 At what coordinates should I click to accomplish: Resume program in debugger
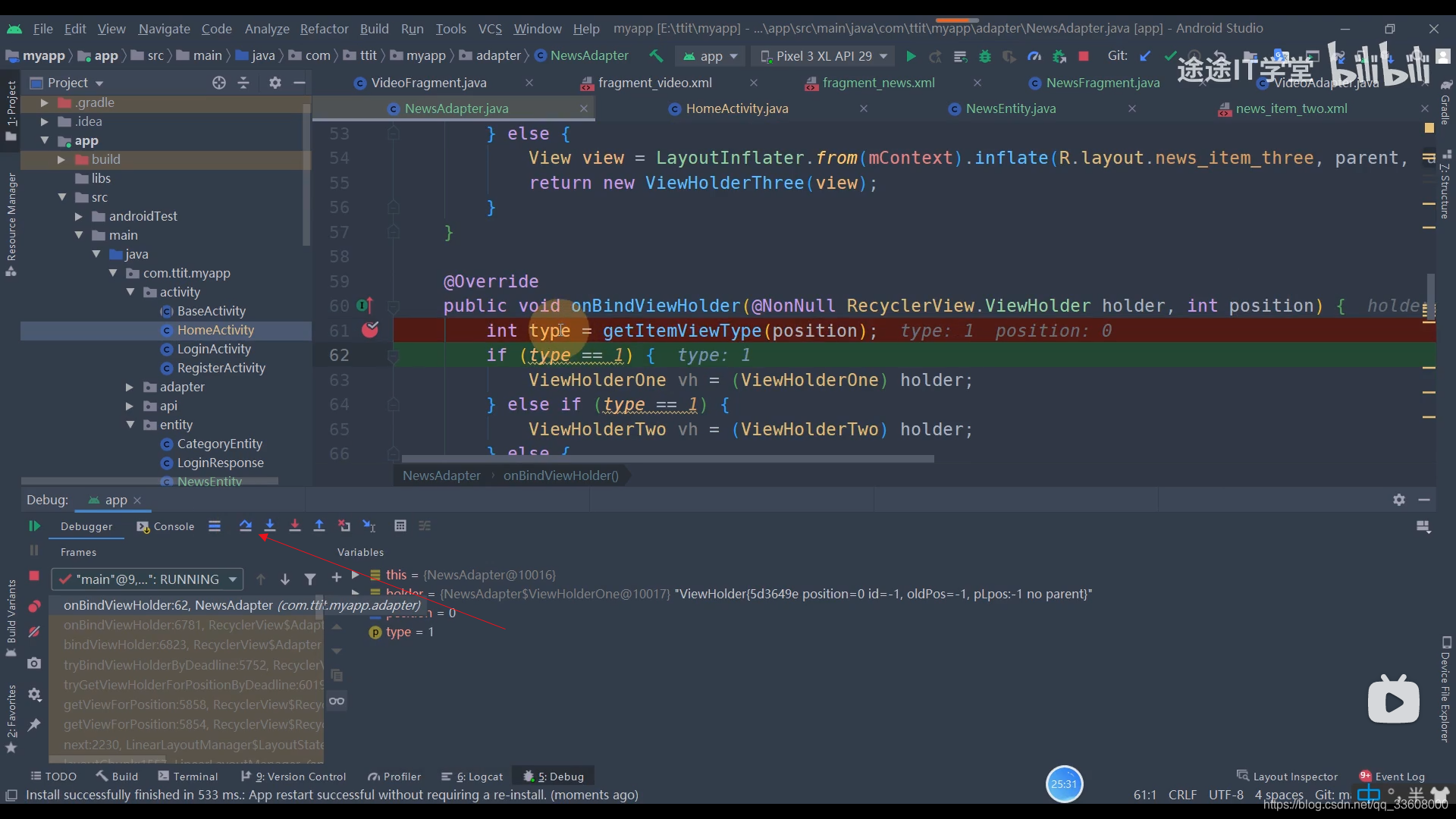coord(34,526)
